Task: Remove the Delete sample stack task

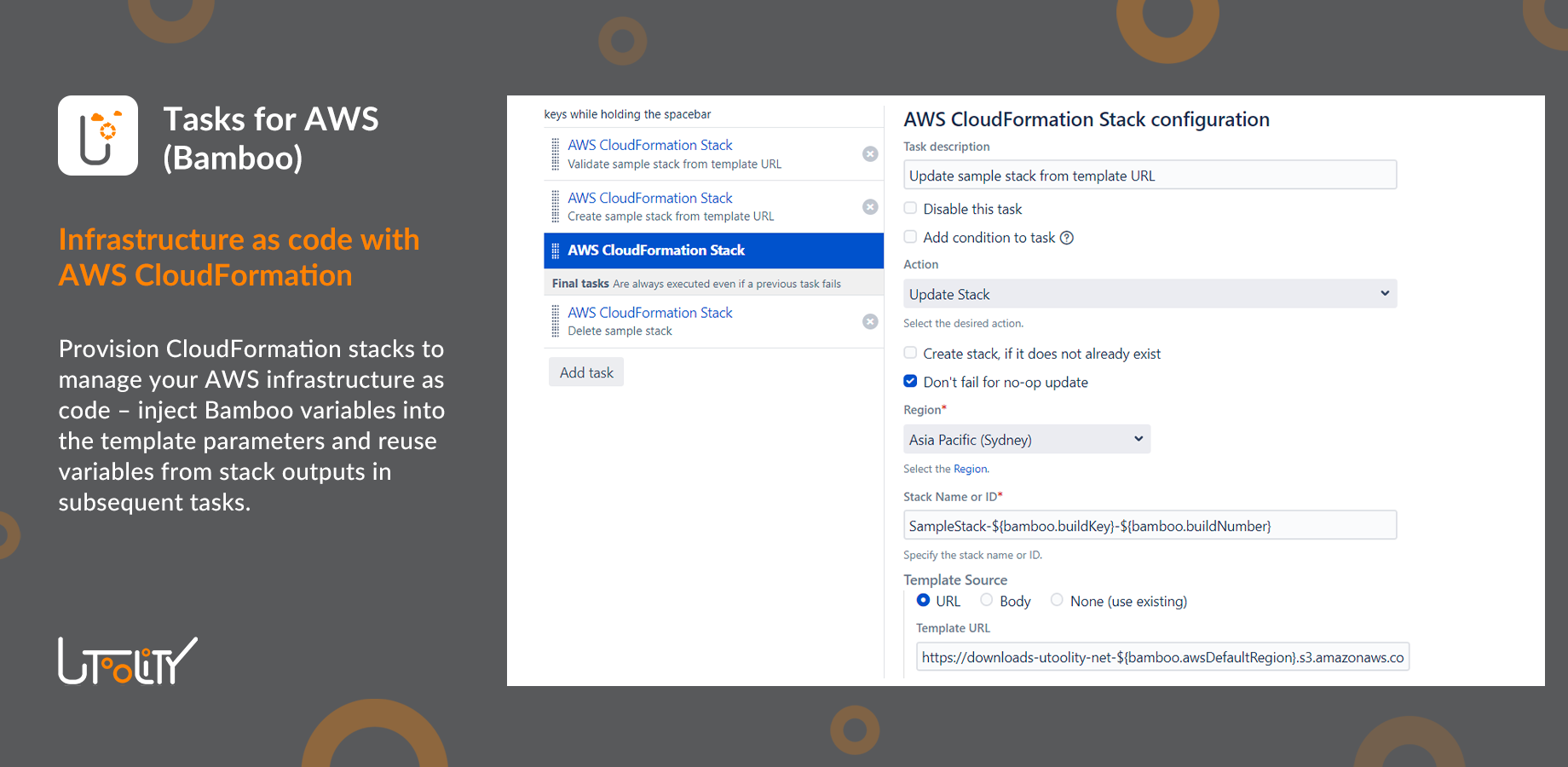Action: (870, 321)
